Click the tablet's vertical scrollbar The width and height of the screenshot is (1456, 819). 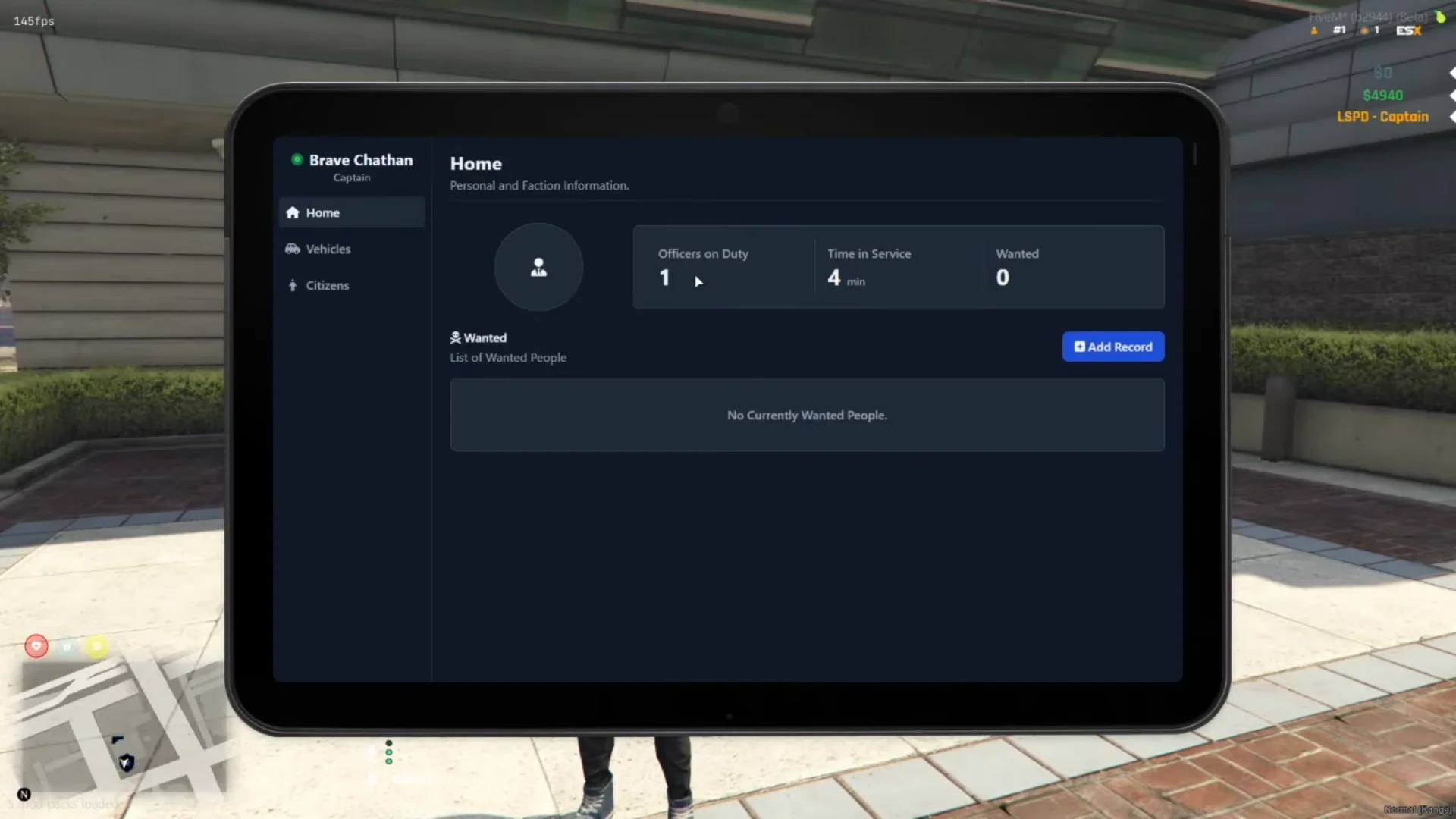1194,154
